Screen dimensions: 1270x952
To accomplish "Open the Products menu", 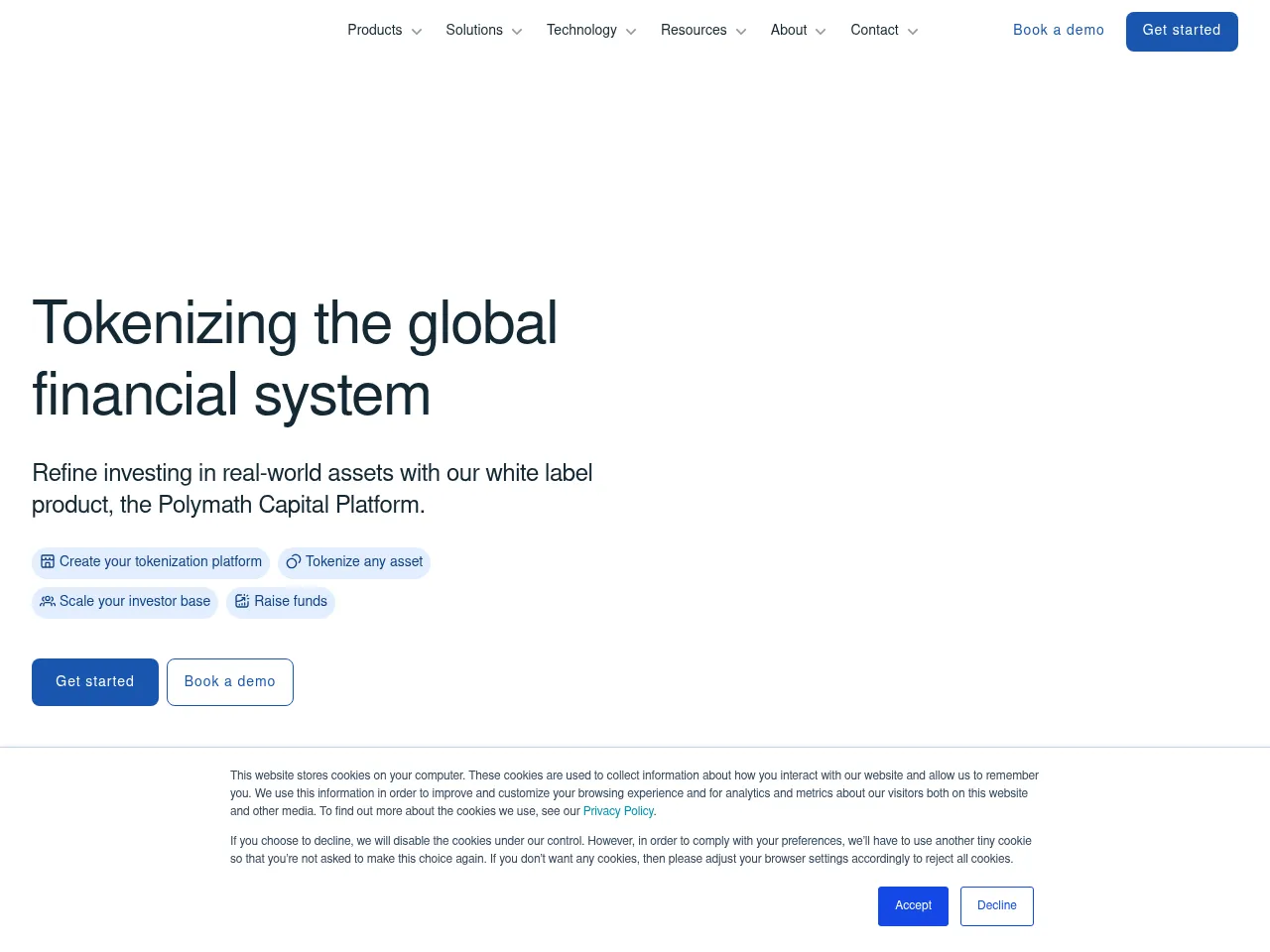I will pos(375,31).
